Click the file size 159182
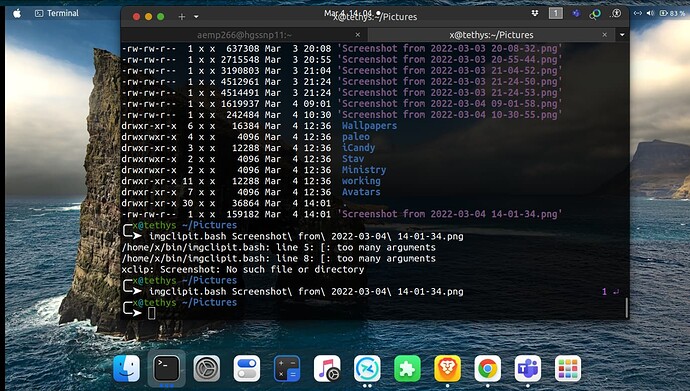Image resolution: width=690 pixels, height=391 pixels. pyautogui.click(x=242, y=214)
